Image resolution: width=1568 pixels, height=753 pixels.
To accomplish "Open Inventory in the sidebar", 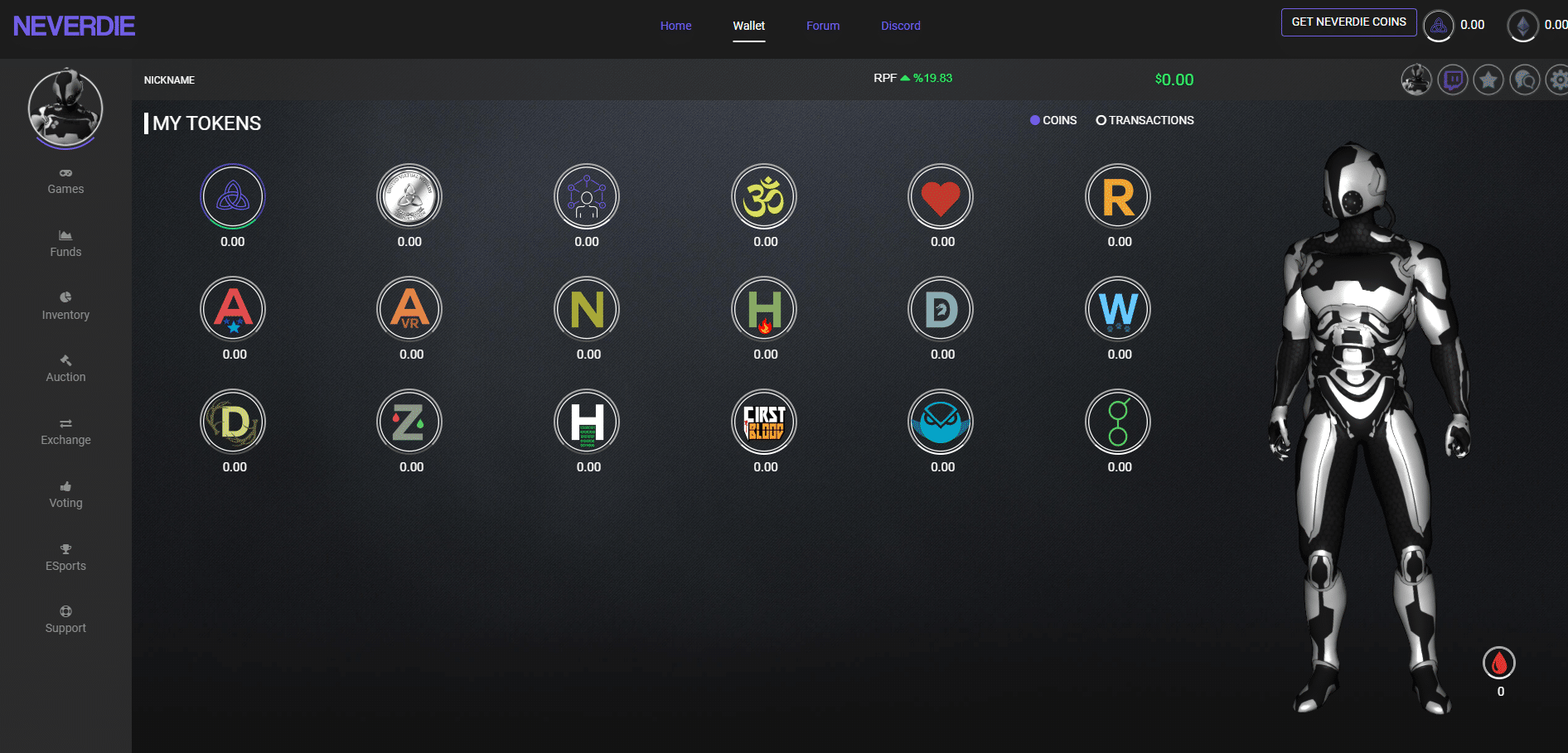I will (x=65, y=307).
